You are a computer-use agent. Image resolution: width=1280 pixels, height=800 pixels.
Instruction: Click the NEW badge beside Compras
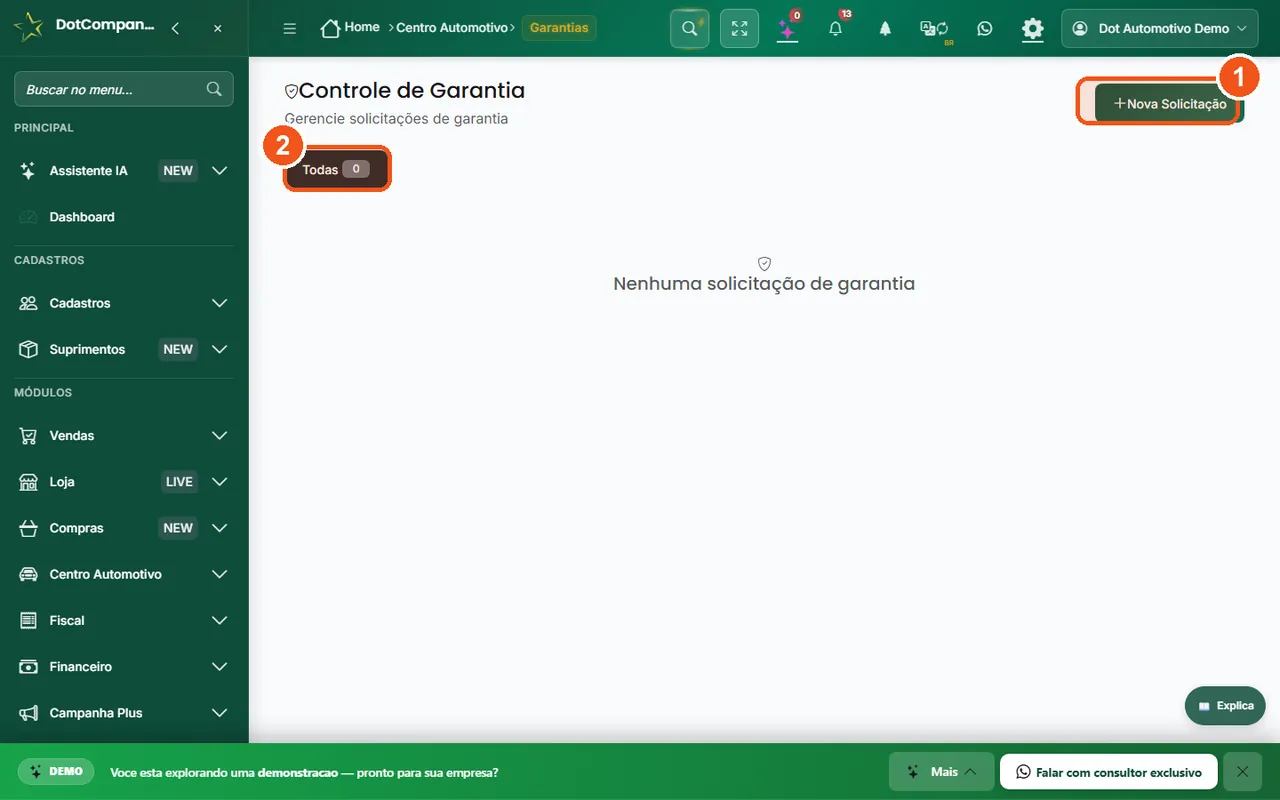pos(178,528)
